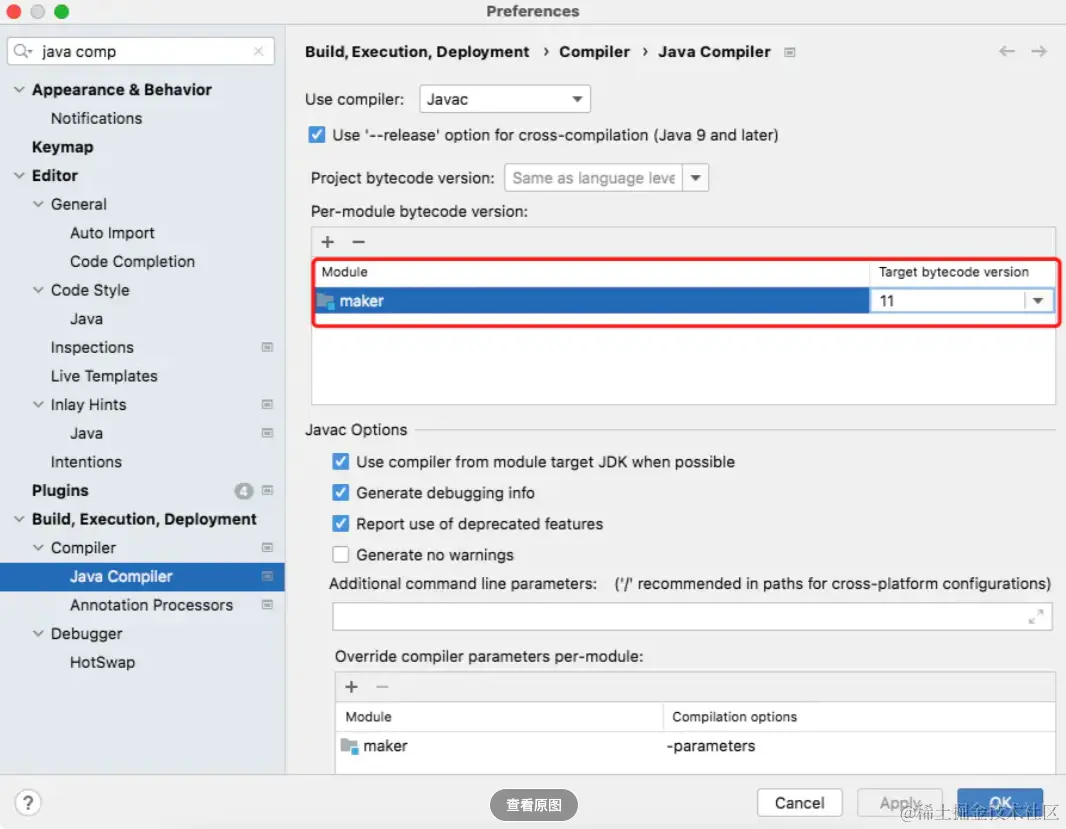
Task: Click the OK button
Action: [x=1000, y=803]
